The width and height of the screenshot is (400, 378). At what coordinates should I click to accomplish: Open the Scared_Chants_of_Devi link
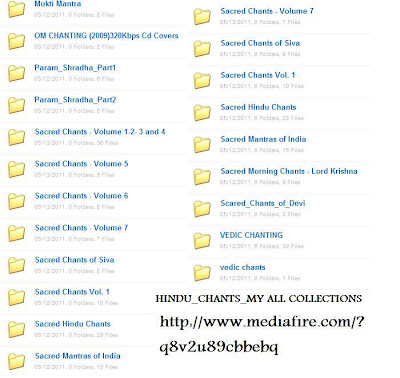pos(263,203)
